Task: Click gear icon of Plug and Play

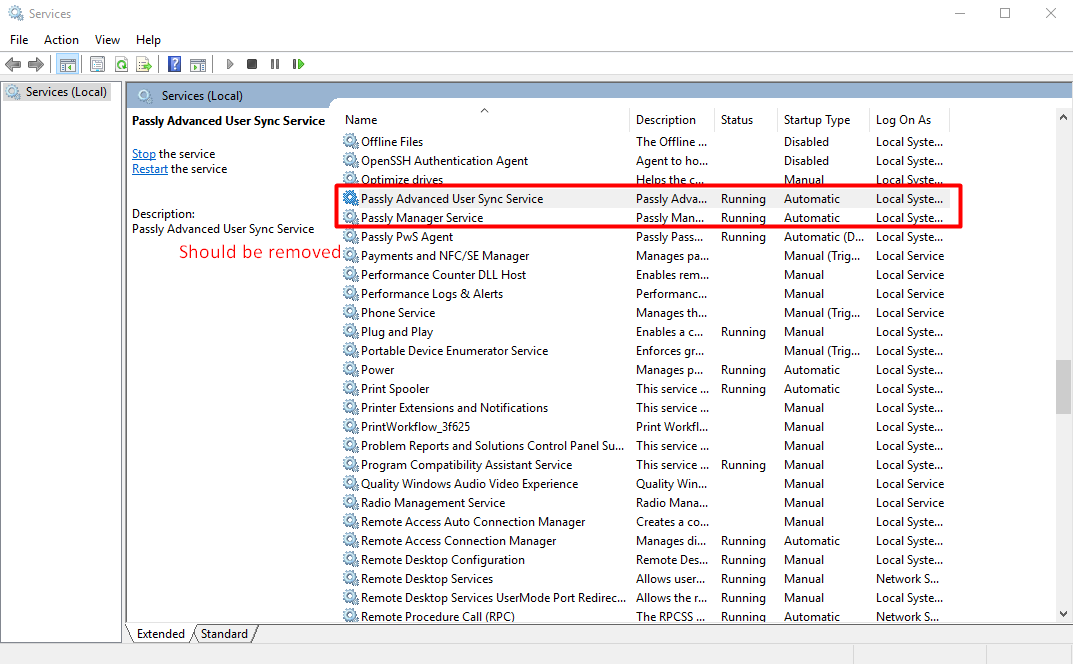Action: 350,331
